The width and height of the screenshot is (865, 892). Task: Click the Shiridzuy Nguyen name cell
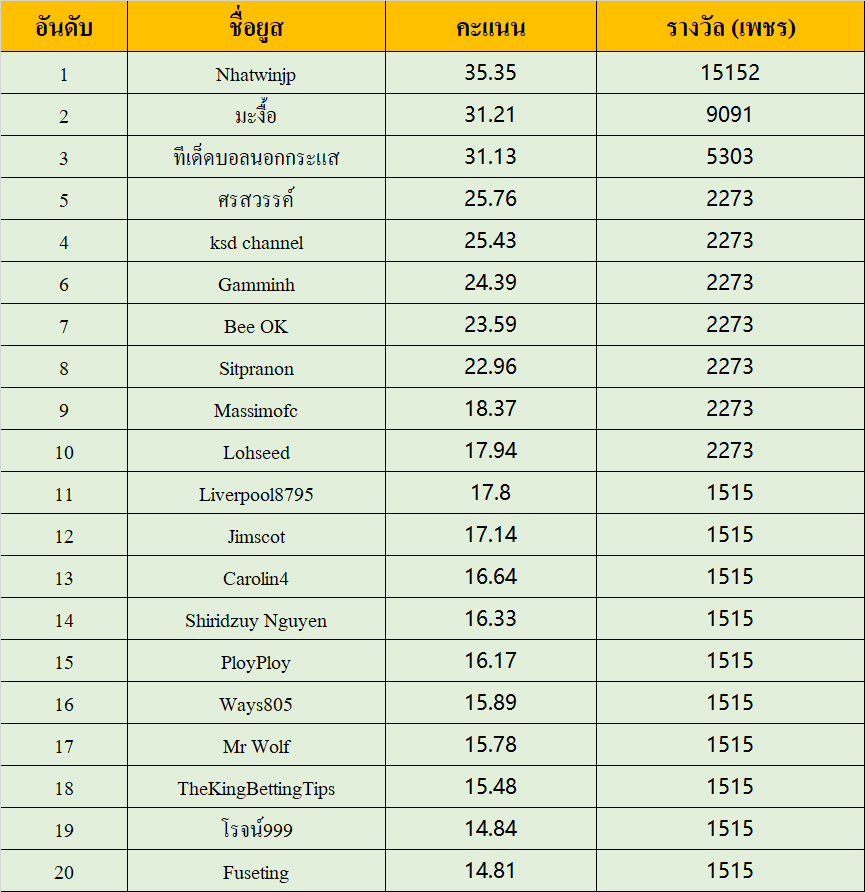coord(256,619)
